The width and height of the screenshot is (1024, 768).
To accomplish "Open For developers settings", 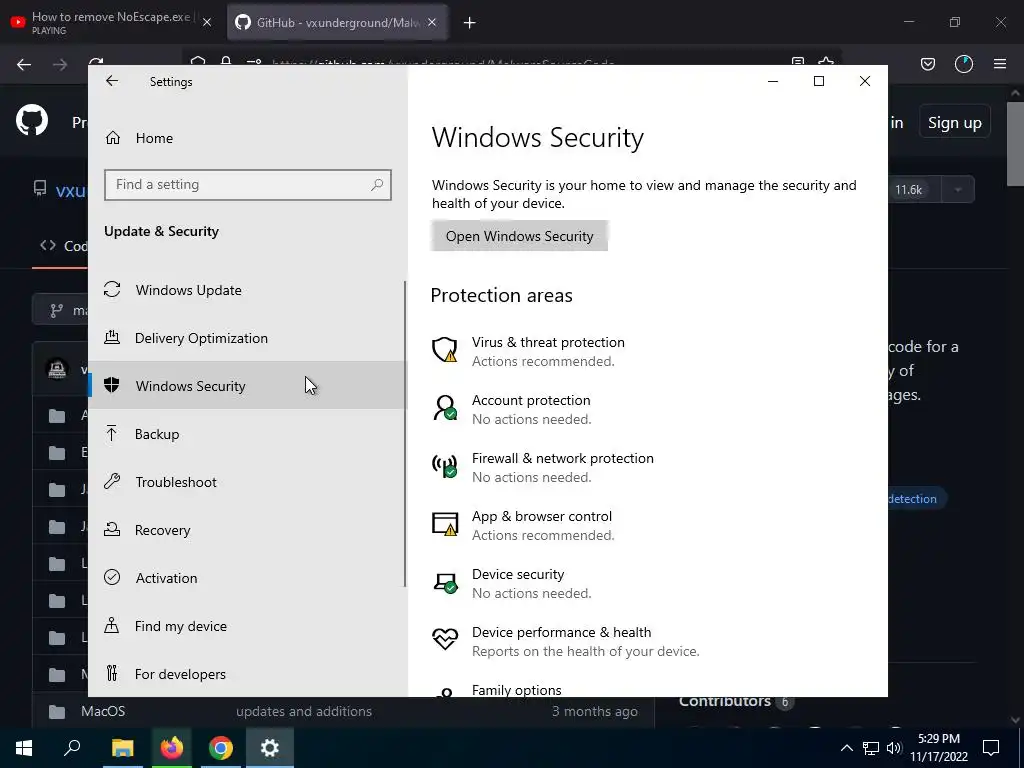I will tap(247, 673).
